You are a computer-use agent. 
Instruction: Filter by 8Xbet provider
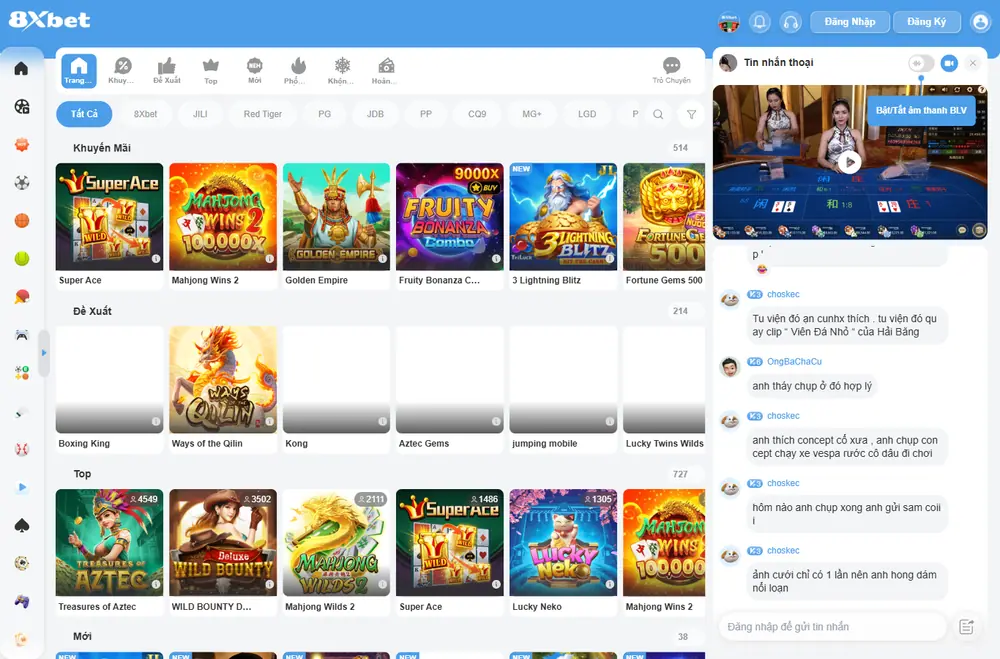click(x=145, y=114)
